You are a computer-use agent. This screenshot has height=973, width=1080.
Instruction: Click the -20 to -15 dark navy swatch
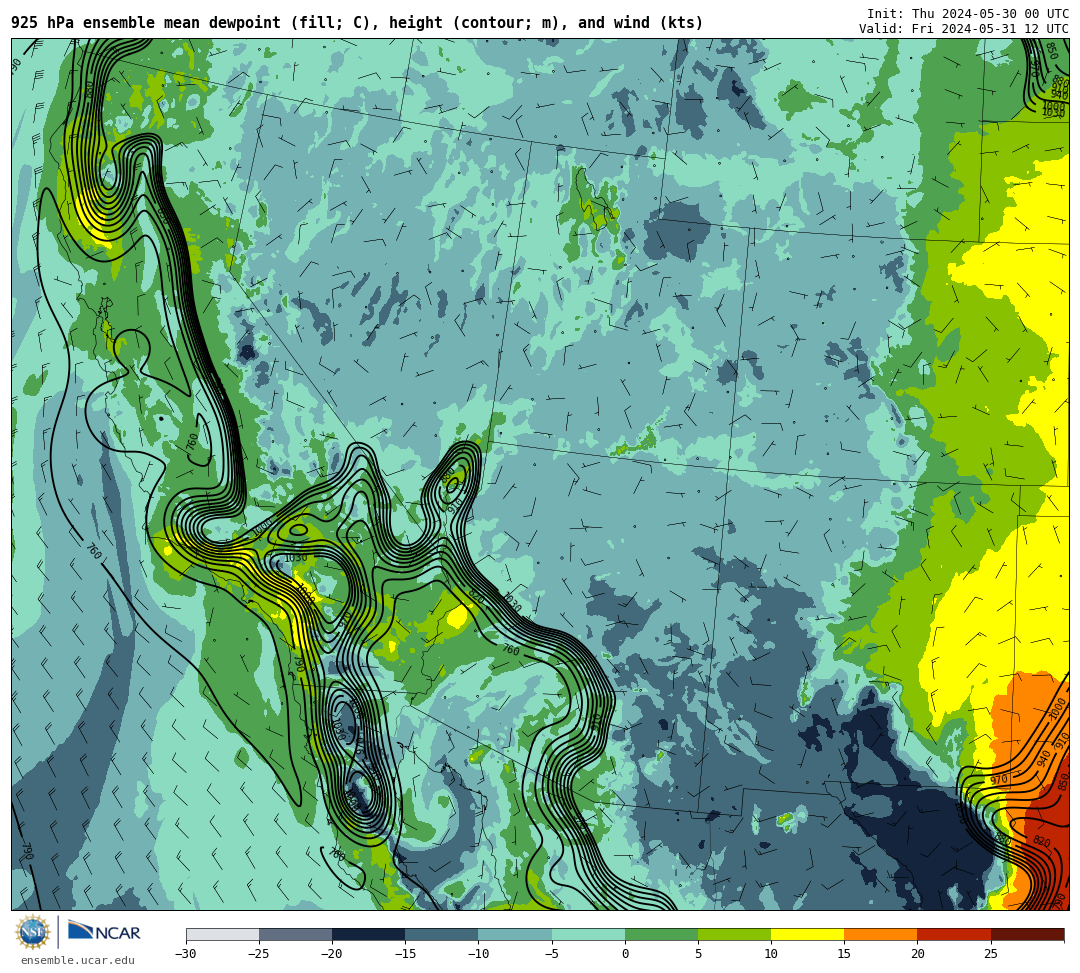click(x=368, y=934)
